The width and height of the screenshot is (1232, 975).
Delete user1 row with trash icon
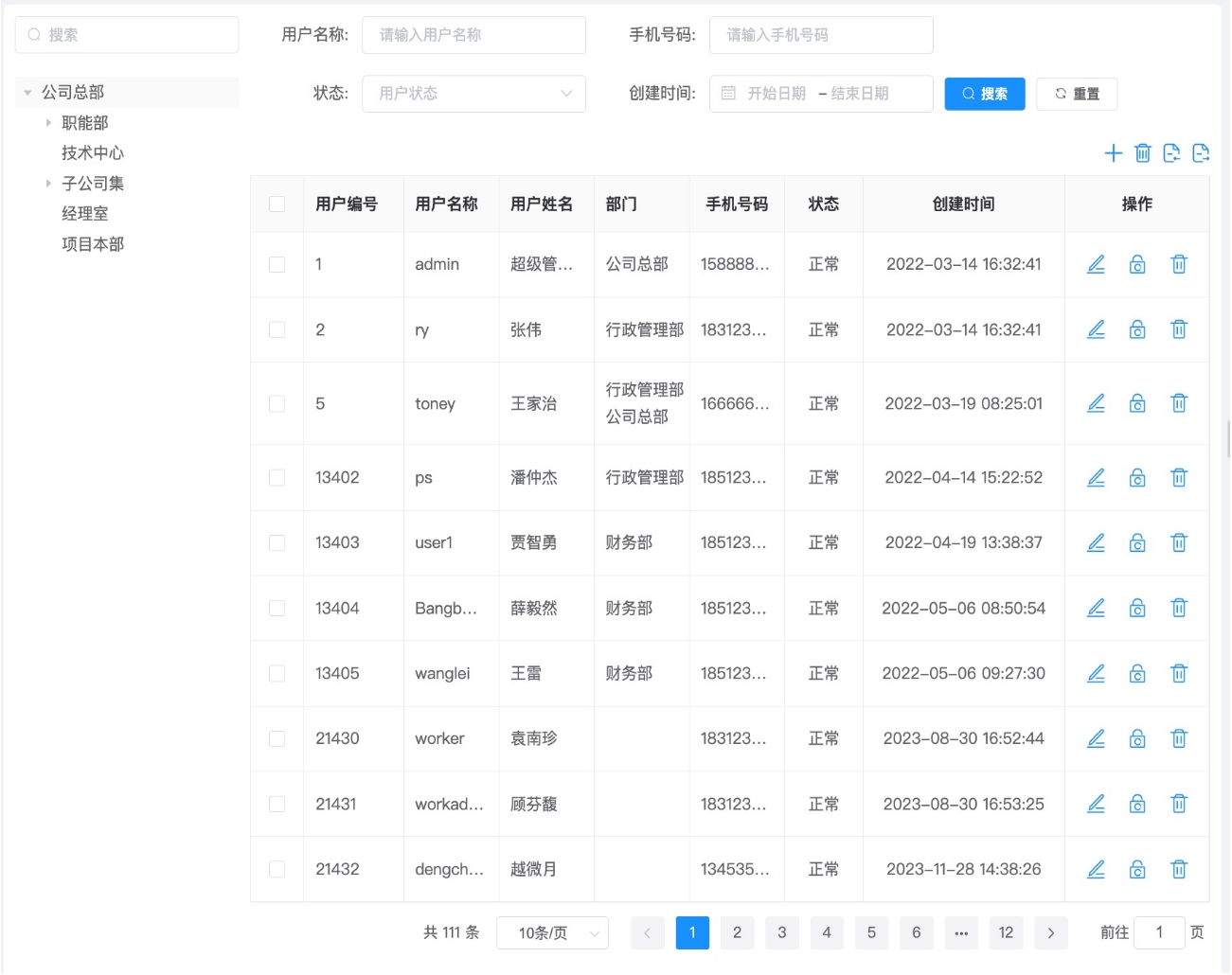click(1179, 542)
